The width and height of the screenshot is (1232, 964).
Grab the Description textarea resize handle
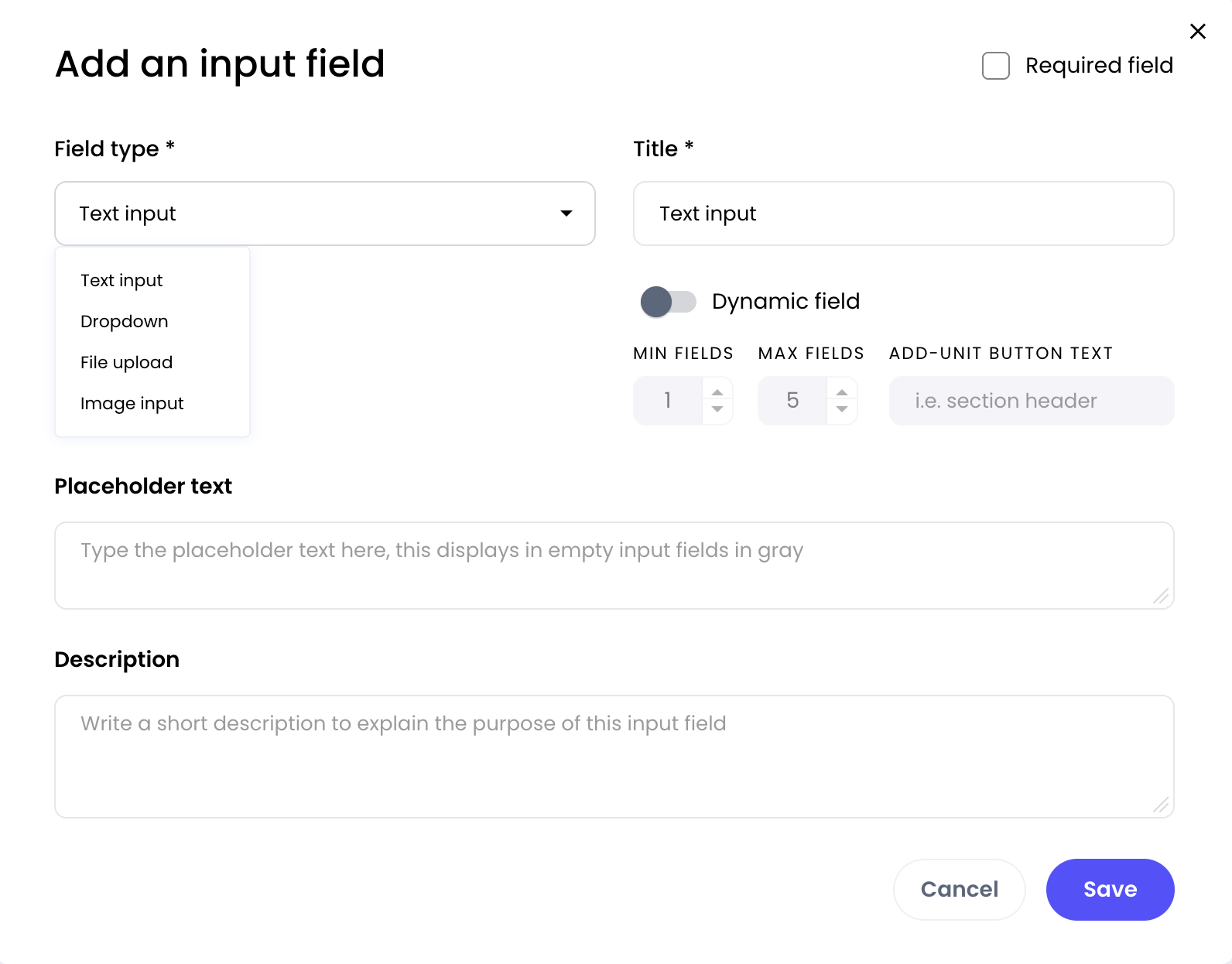[1161, 805]
